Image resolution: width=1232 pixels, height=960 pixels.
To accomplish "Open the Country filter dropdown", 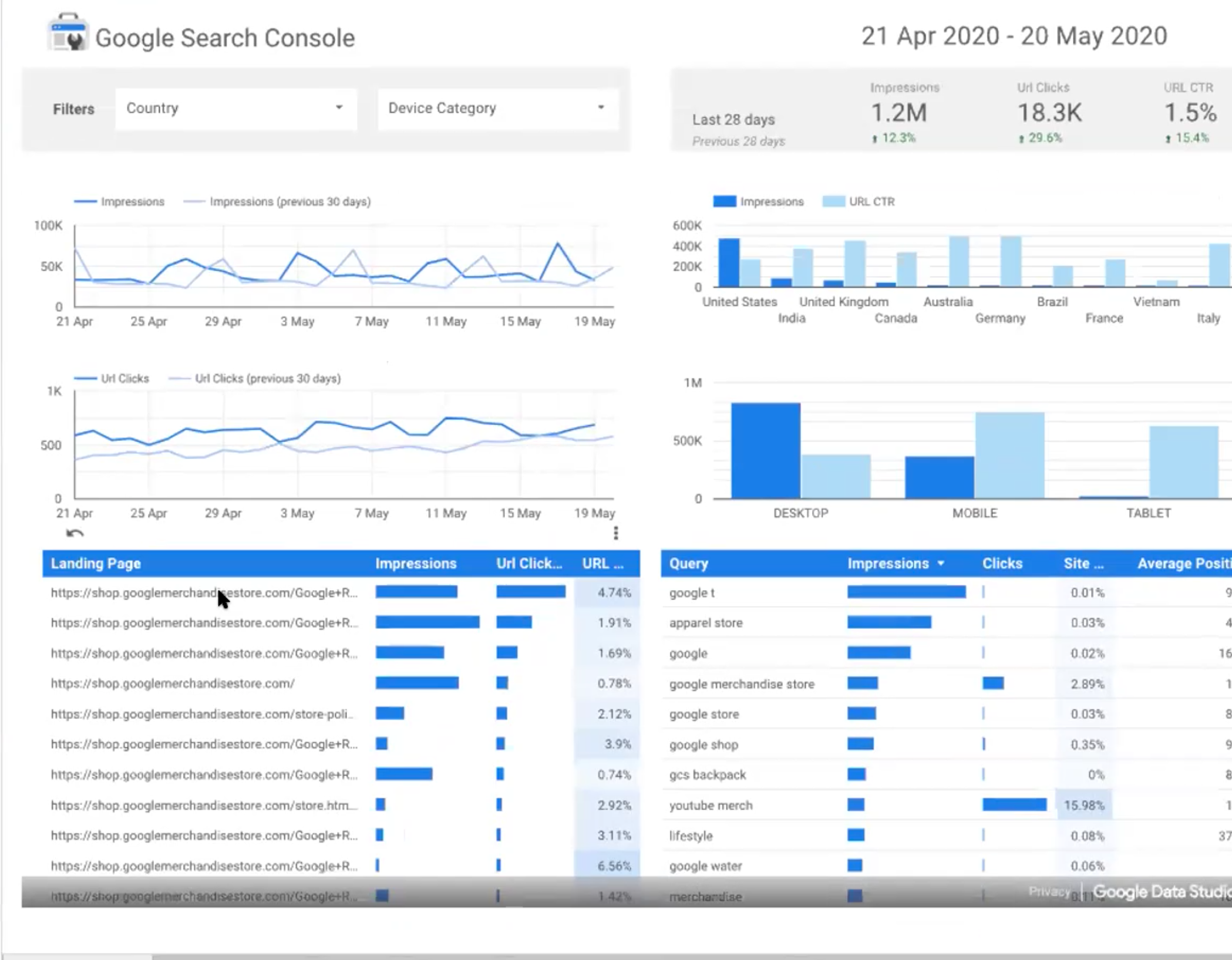I will pyautogui.click(x=235, y=109).
